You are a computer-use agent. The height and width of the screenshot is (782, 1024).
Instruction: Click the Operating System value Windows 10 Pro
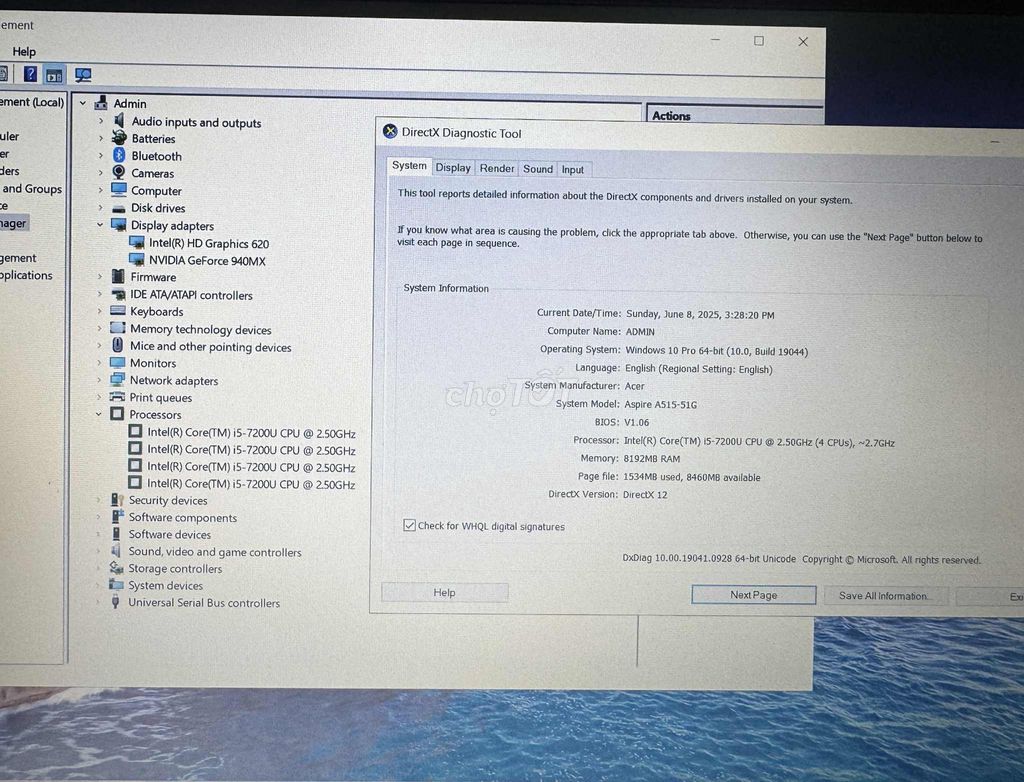pyautogui.click(x=716, y=351)
